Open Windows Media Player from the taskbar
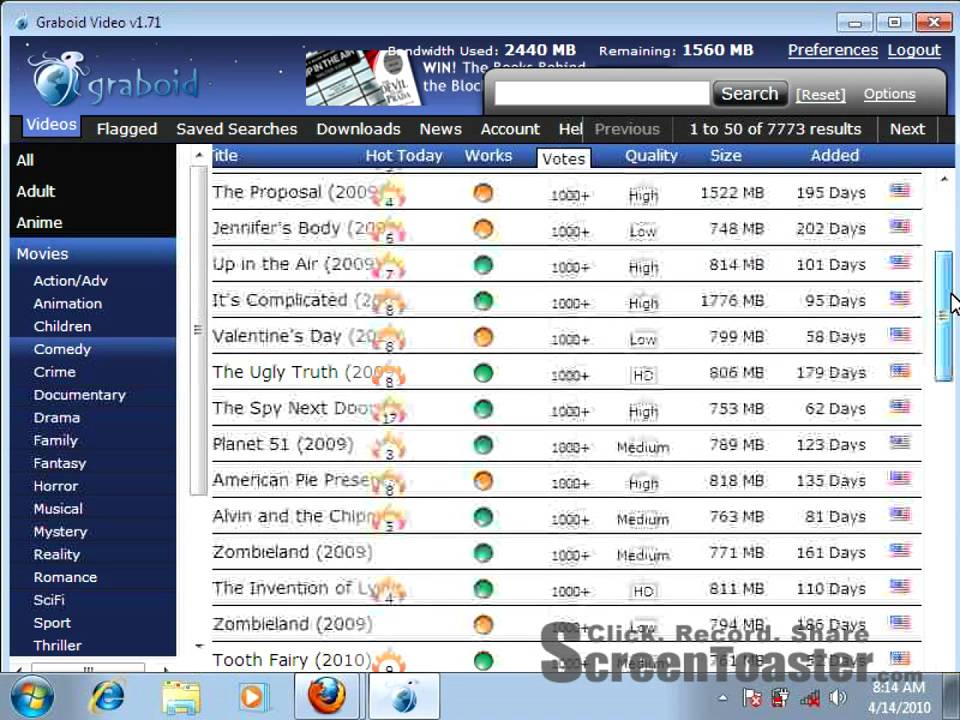 [252, 697]
